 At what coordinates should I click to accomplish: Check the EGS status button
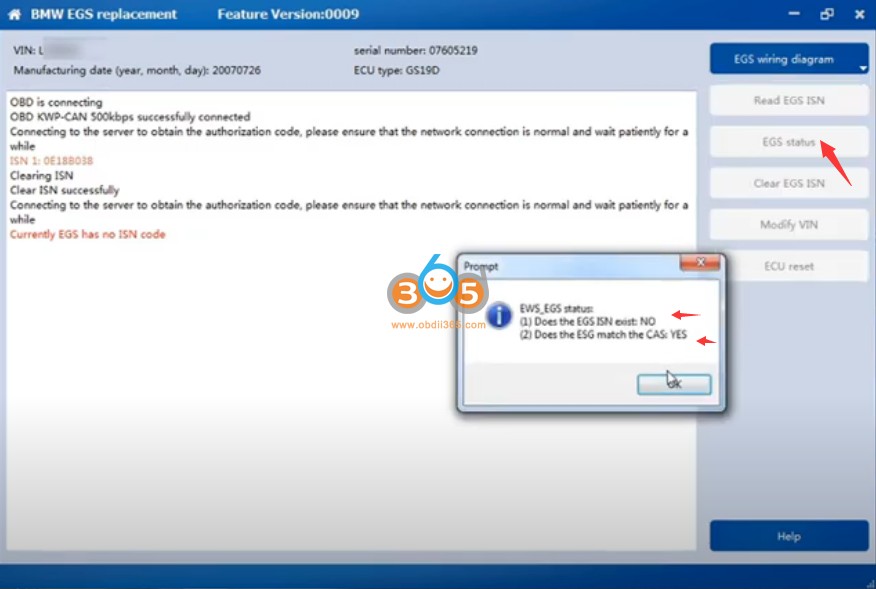coord(788,142)
